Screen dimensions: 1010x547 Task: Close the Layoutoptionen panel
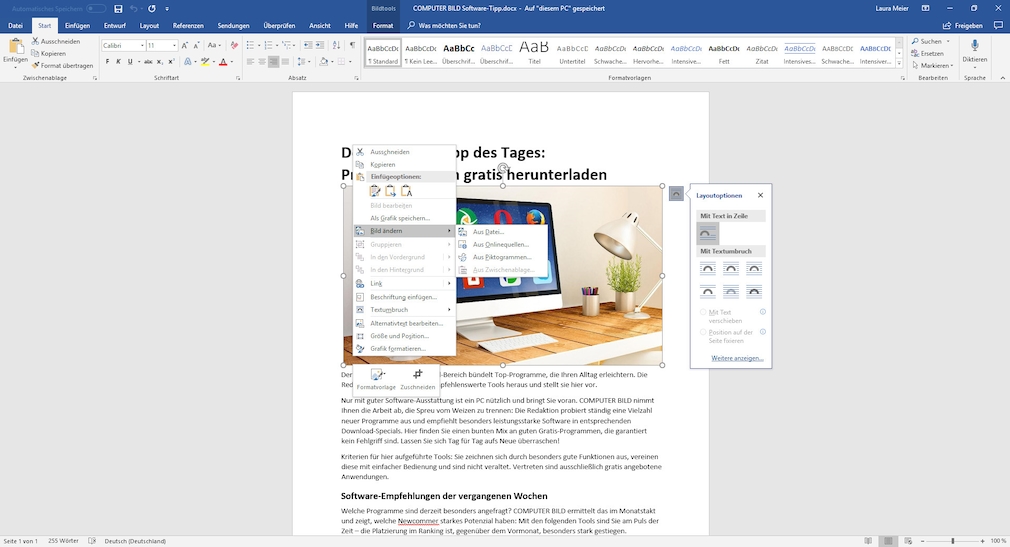coord(760,196)
